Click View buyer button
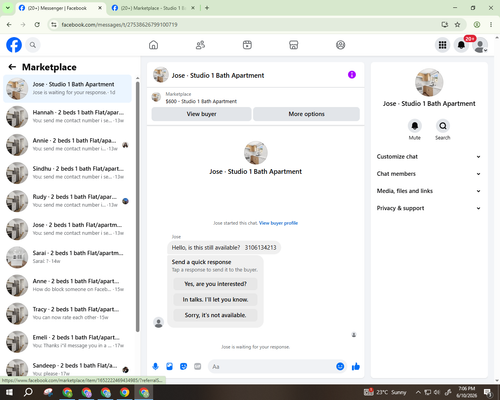 (x=201, y=114)
